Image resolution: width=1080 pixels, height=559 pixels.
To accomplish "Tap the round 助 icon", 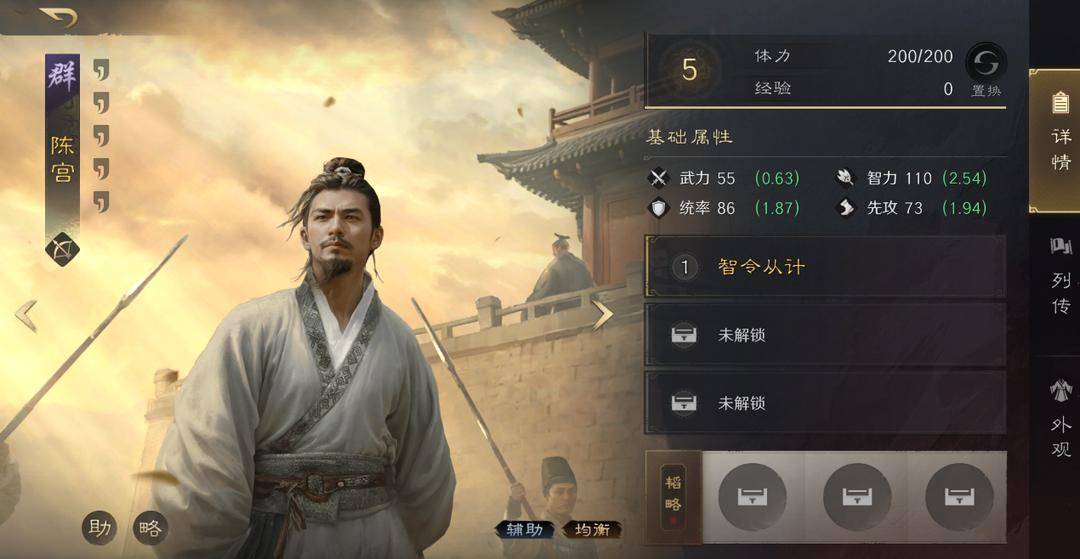I will [x=99, y=528].
